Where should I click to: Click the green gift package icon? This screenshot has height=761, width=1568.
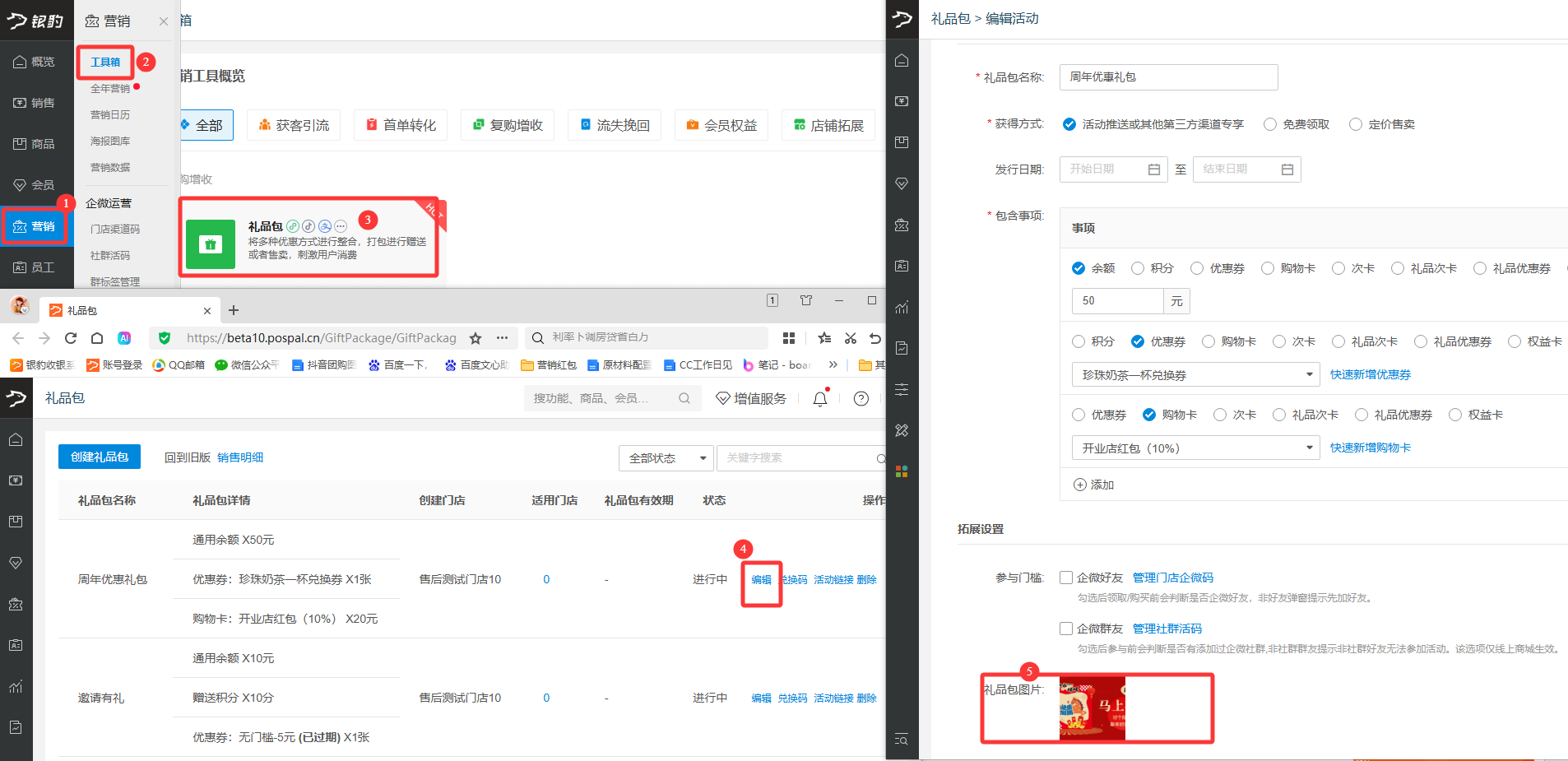pyautogui.click(x=211, y=244)
